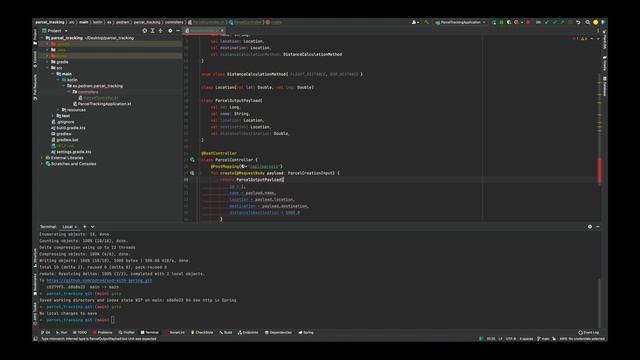The width and height of the screenshot is (640, 360).
Task: Open the Profiler tool window
Action: coord(127,333)
